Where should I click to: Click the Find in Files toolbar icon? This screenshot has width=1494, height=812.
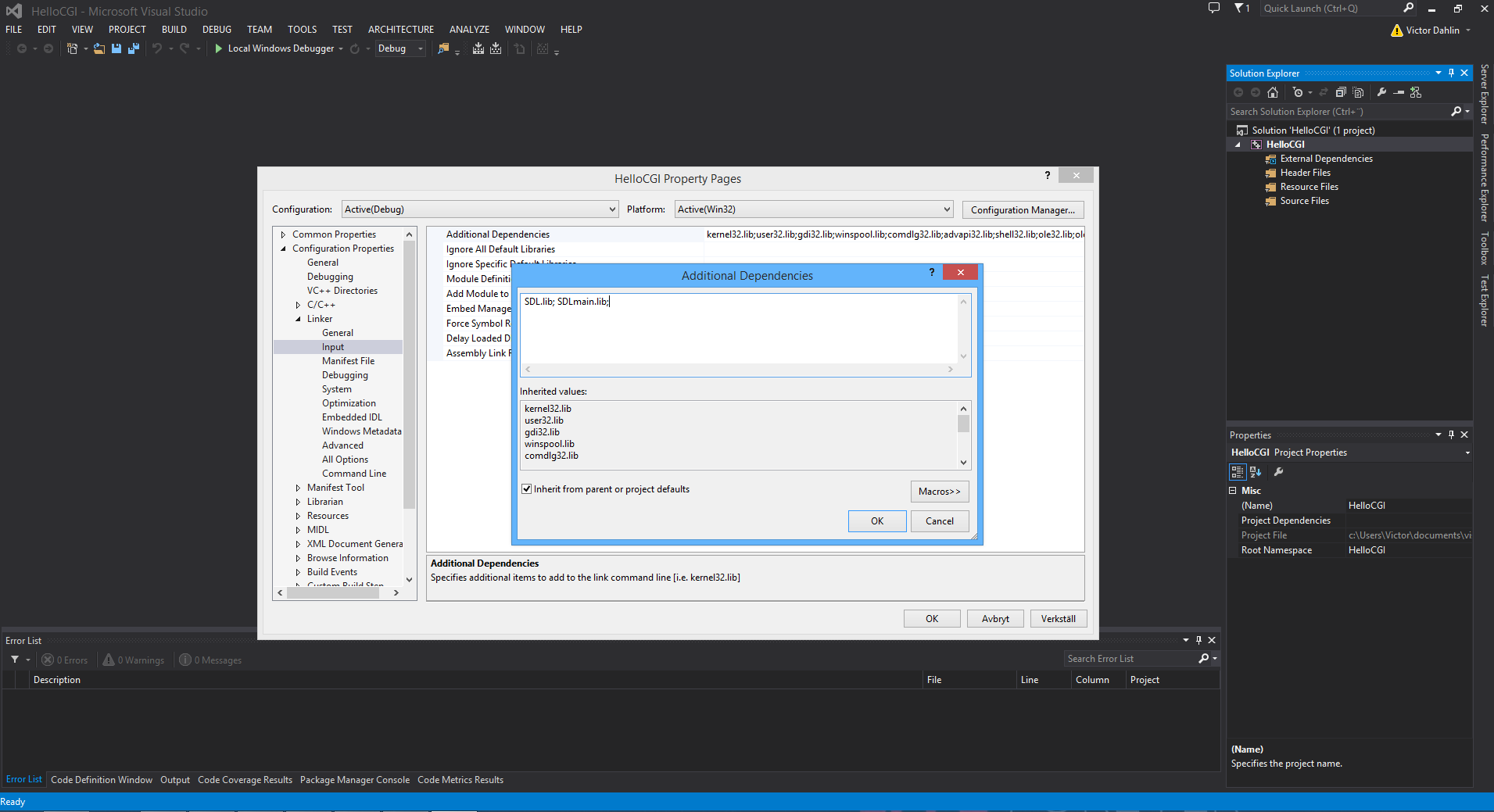pyautogui.click(x=443, y=48)
